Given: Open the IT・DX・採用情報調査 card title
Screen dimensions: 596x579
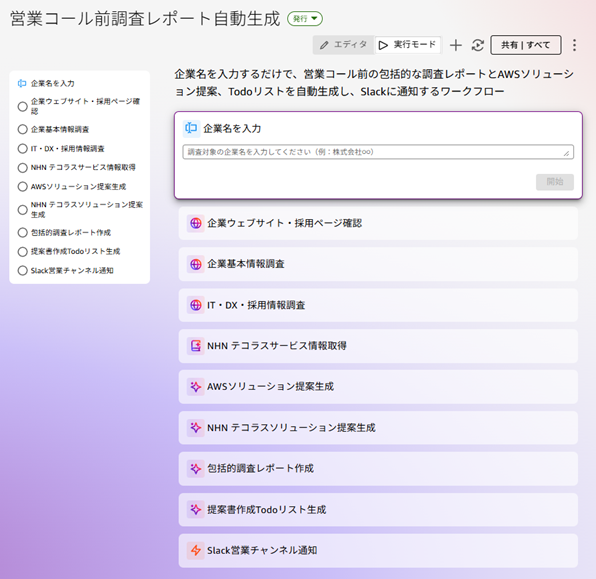Looking at the screenshot, I should [256, 305].
